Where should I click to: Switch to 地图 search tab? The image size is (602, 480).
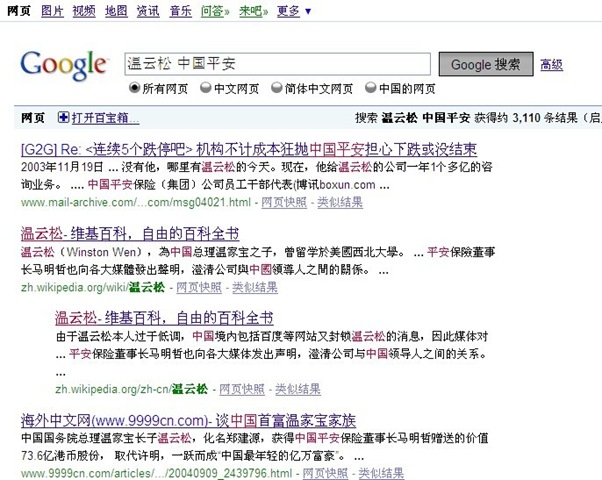point(116,11)
